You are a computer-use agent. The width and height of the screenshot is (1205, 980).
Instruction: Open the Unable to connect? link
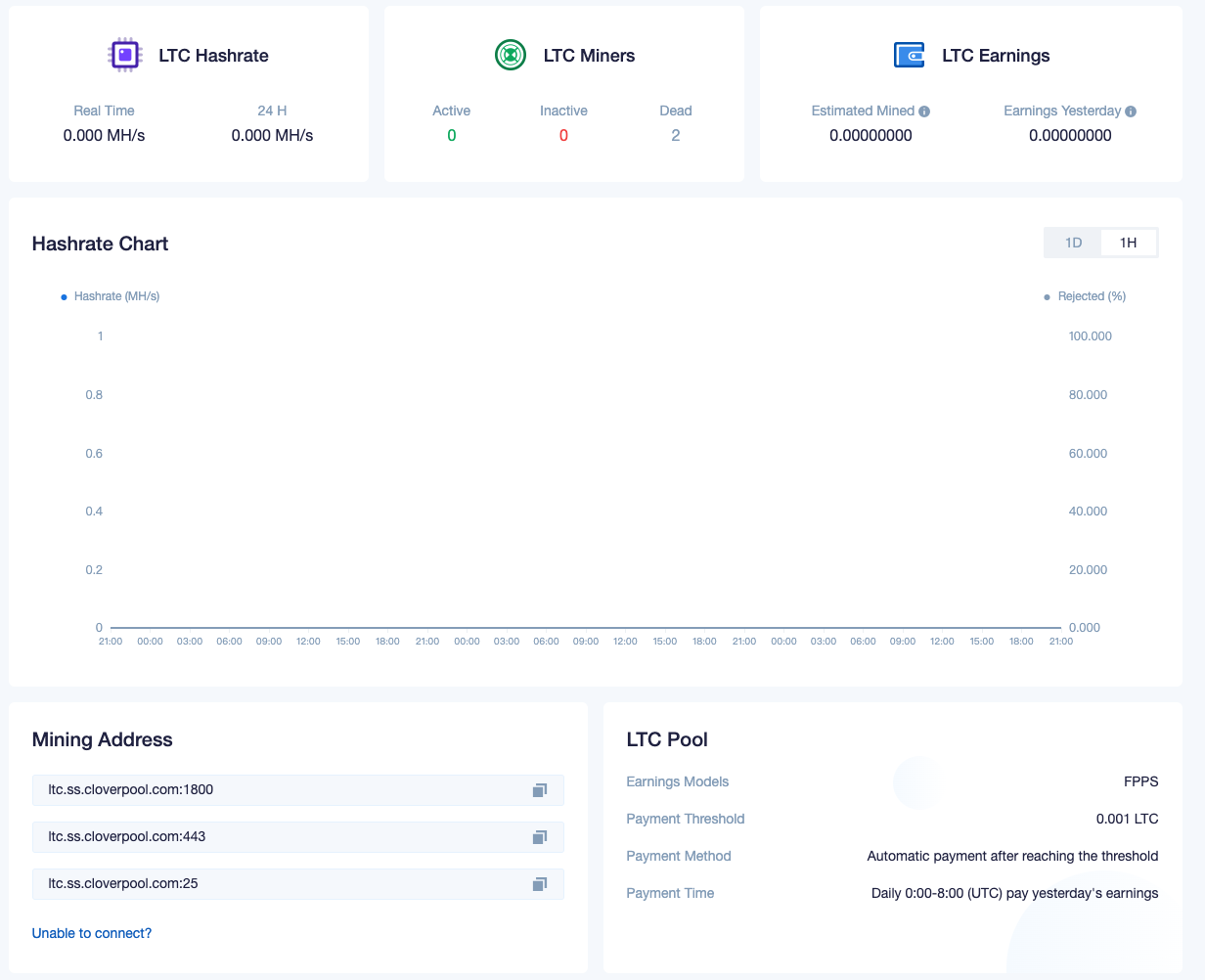click(92, 933)
